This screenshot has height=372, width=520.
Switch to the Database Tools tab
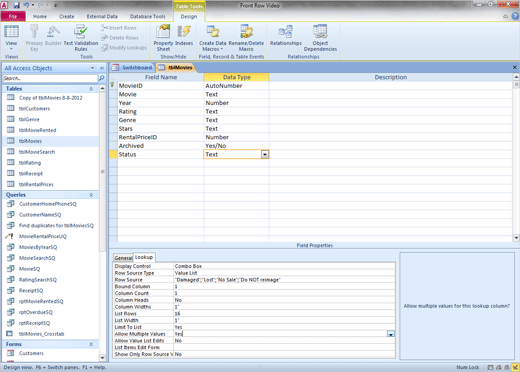tap(147, 16)
